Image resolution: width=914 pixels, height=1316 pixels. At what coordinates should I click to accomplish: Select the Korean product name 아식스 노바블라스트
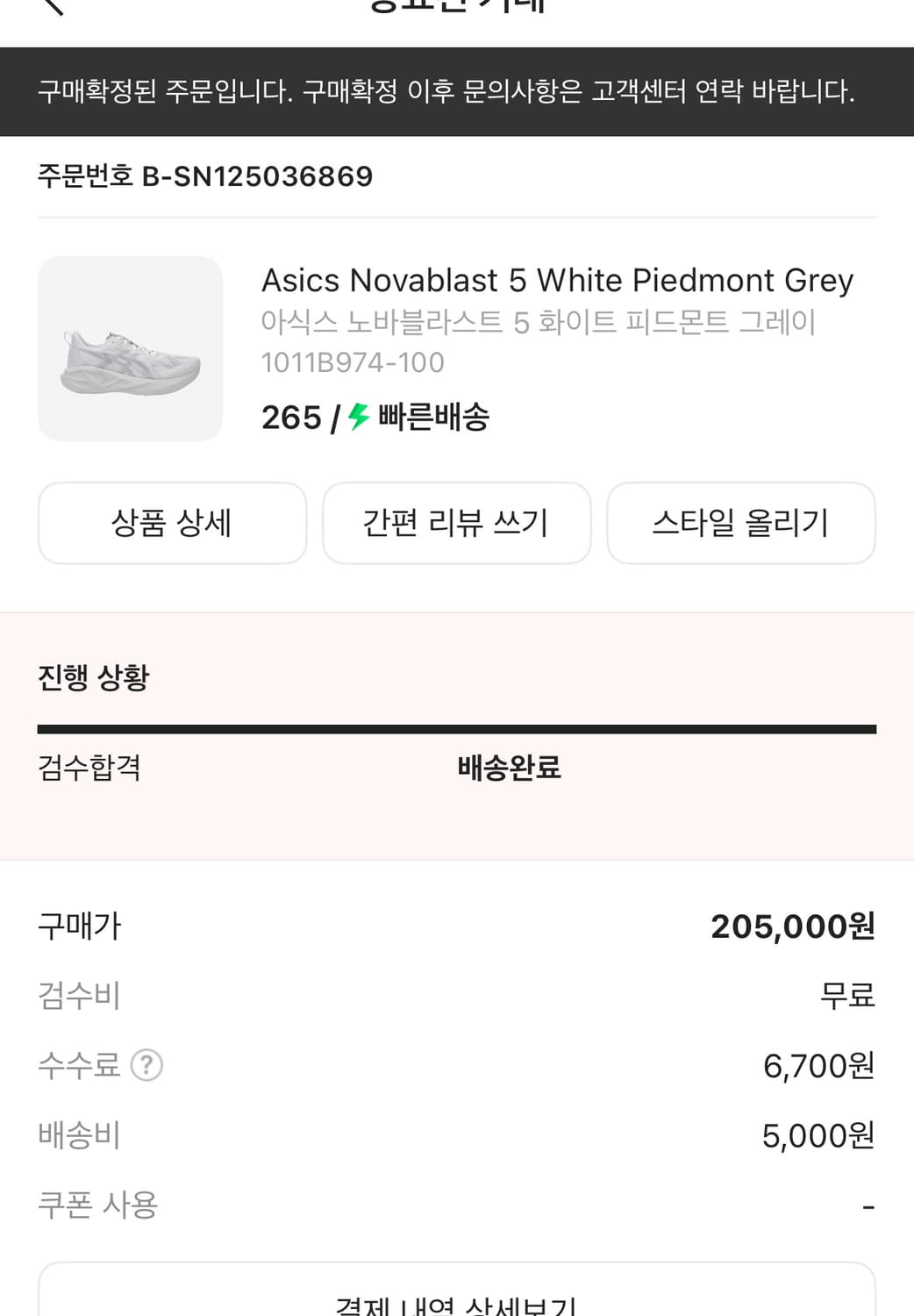click(538, 322)
